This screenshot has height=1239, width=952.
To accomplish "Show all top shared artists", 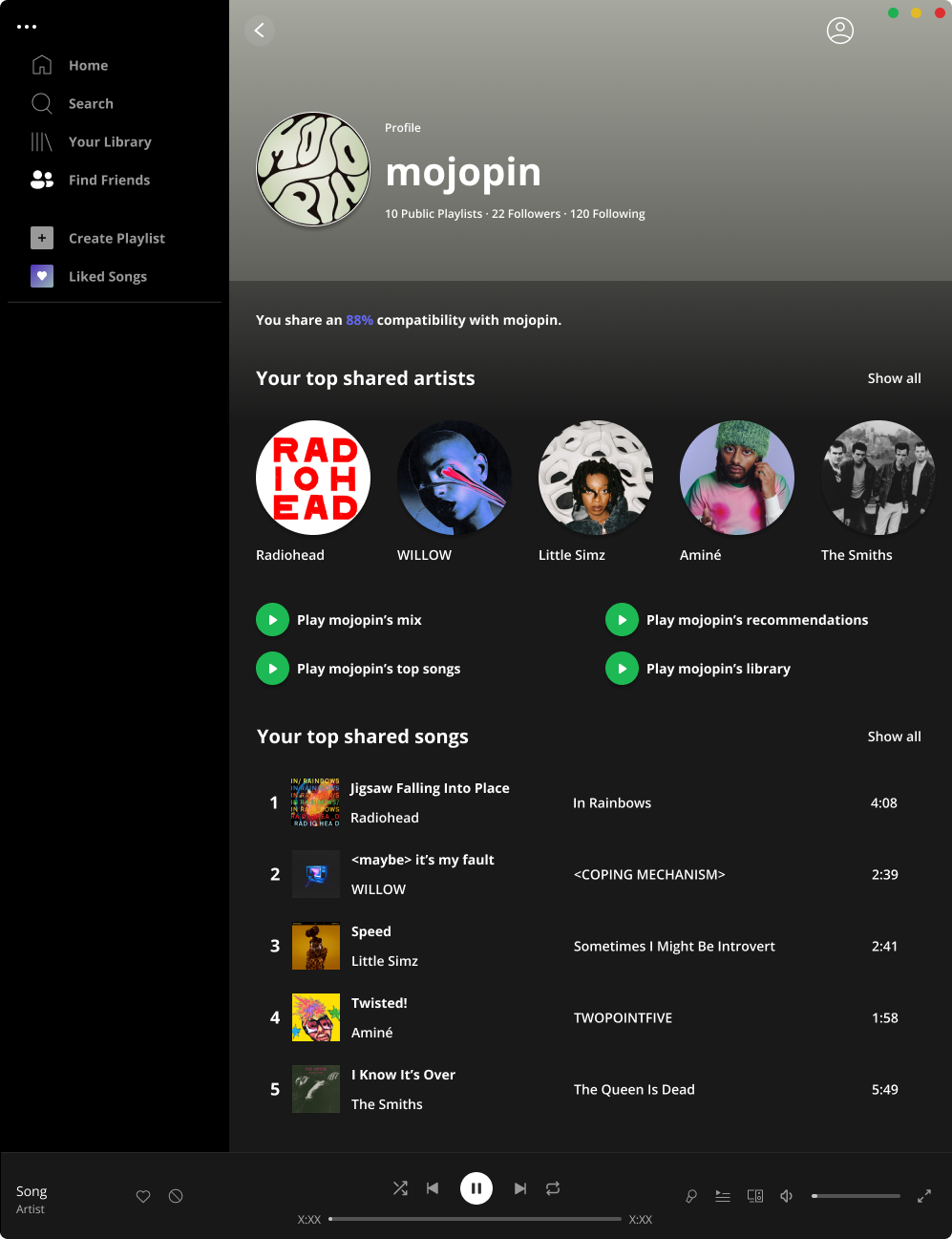I will (894, 378).
